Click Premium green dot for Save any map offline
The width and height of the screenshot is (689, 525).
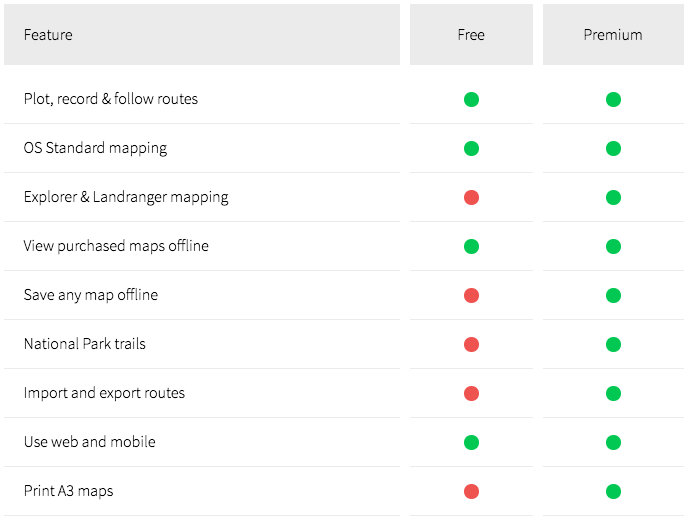coord(613,295)
